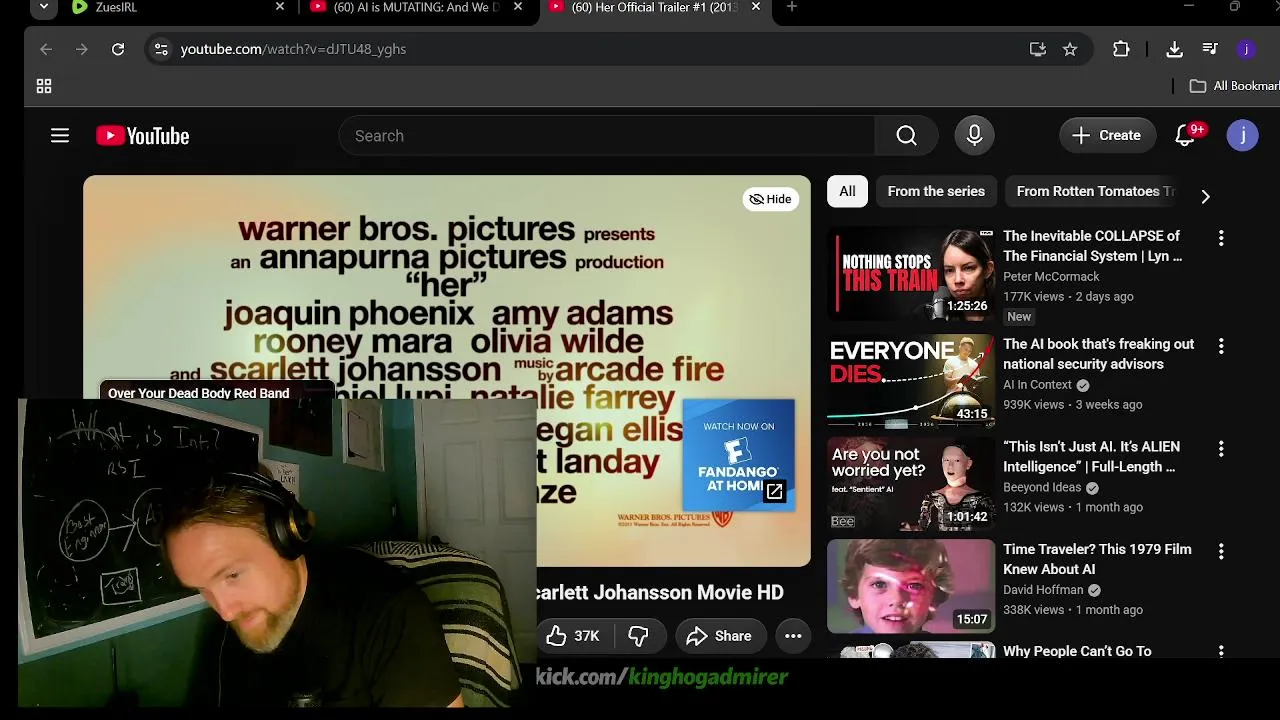Open the Fandango at Home external link
Image resolution: width=1280 pixels, height=720 pixels.
(x=739, y=455)
